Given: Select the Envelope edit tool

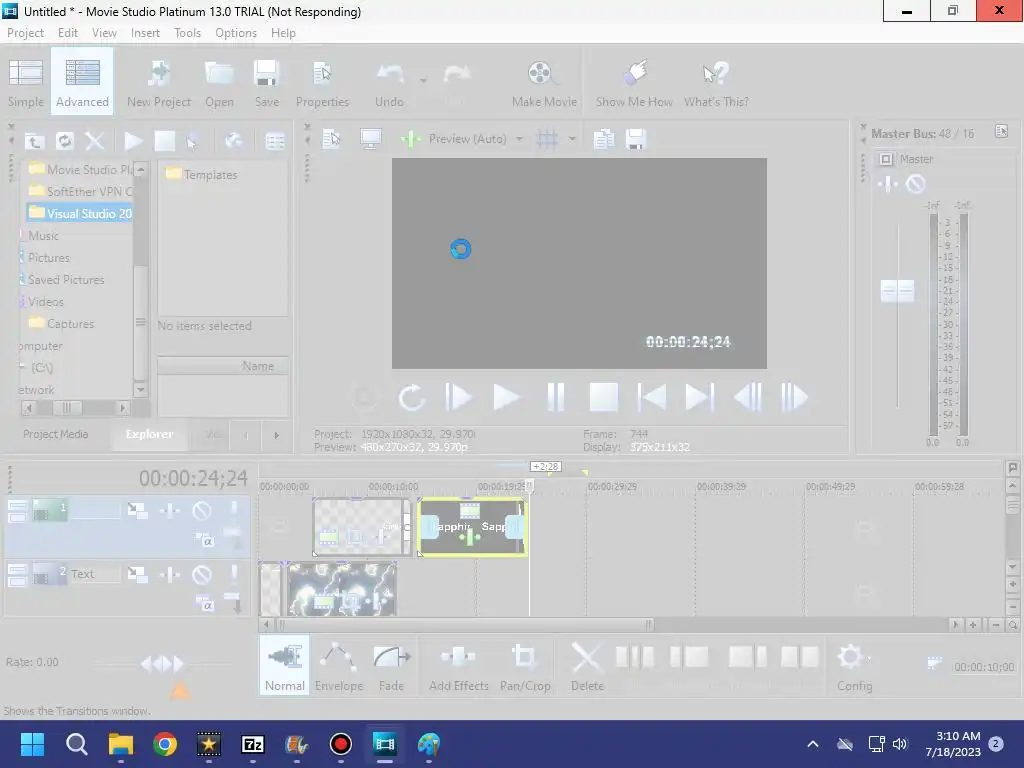Looking at the screenshot, I should (x=338, y=667).
